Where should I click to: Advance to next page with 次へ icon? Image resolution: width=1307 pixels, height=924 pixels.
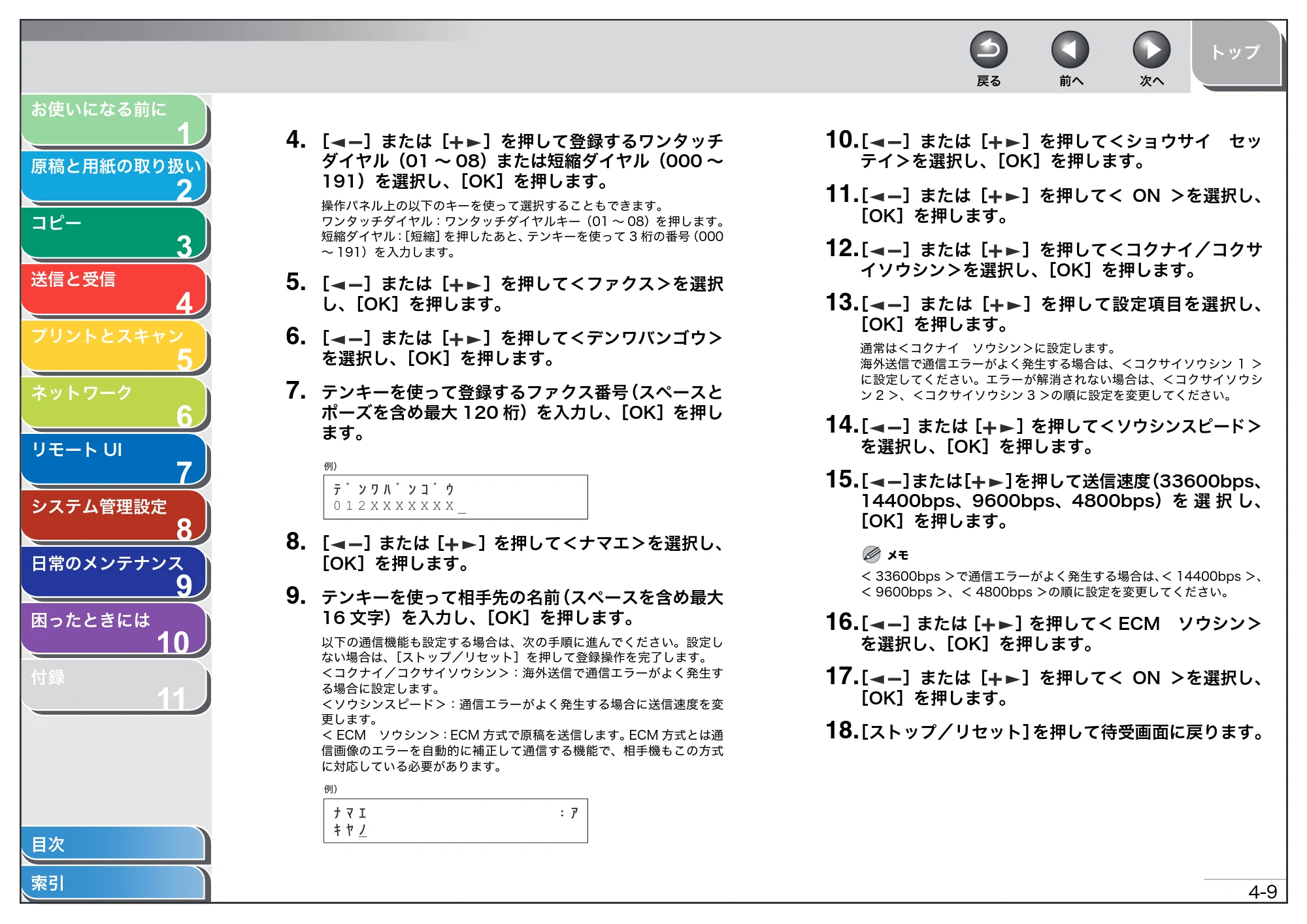1151,50
